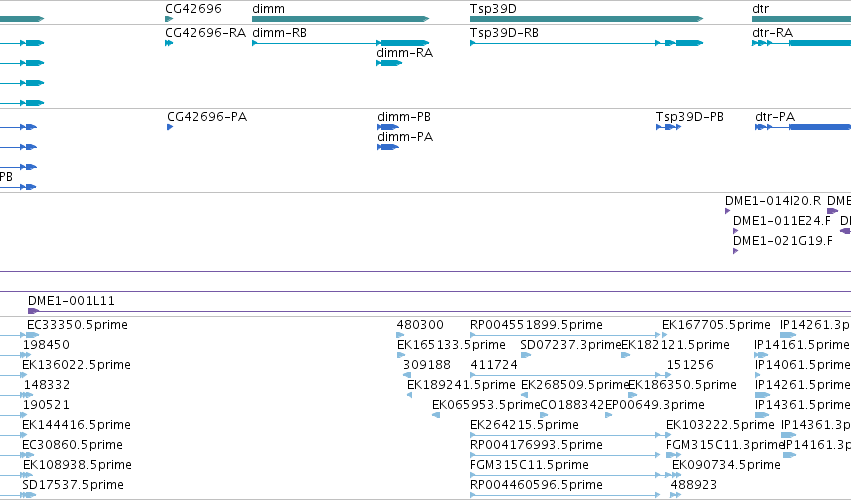Select the FGM315C11.5prime EST label
This screenshot has height=500, width=851.
pos(529,465)
